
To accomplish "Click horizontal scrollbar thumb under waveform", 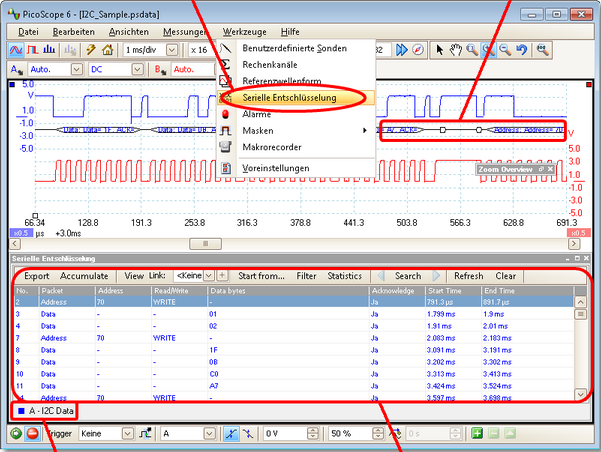I will pyautogui.click(x=205, y=244).
